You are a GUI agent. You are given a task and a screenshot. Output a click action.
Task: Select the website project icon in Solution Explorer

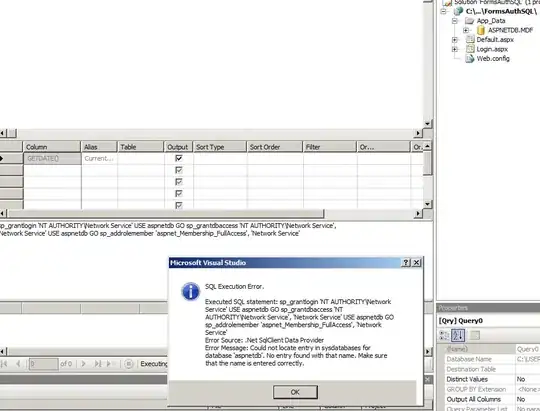[x=458, y=11]
